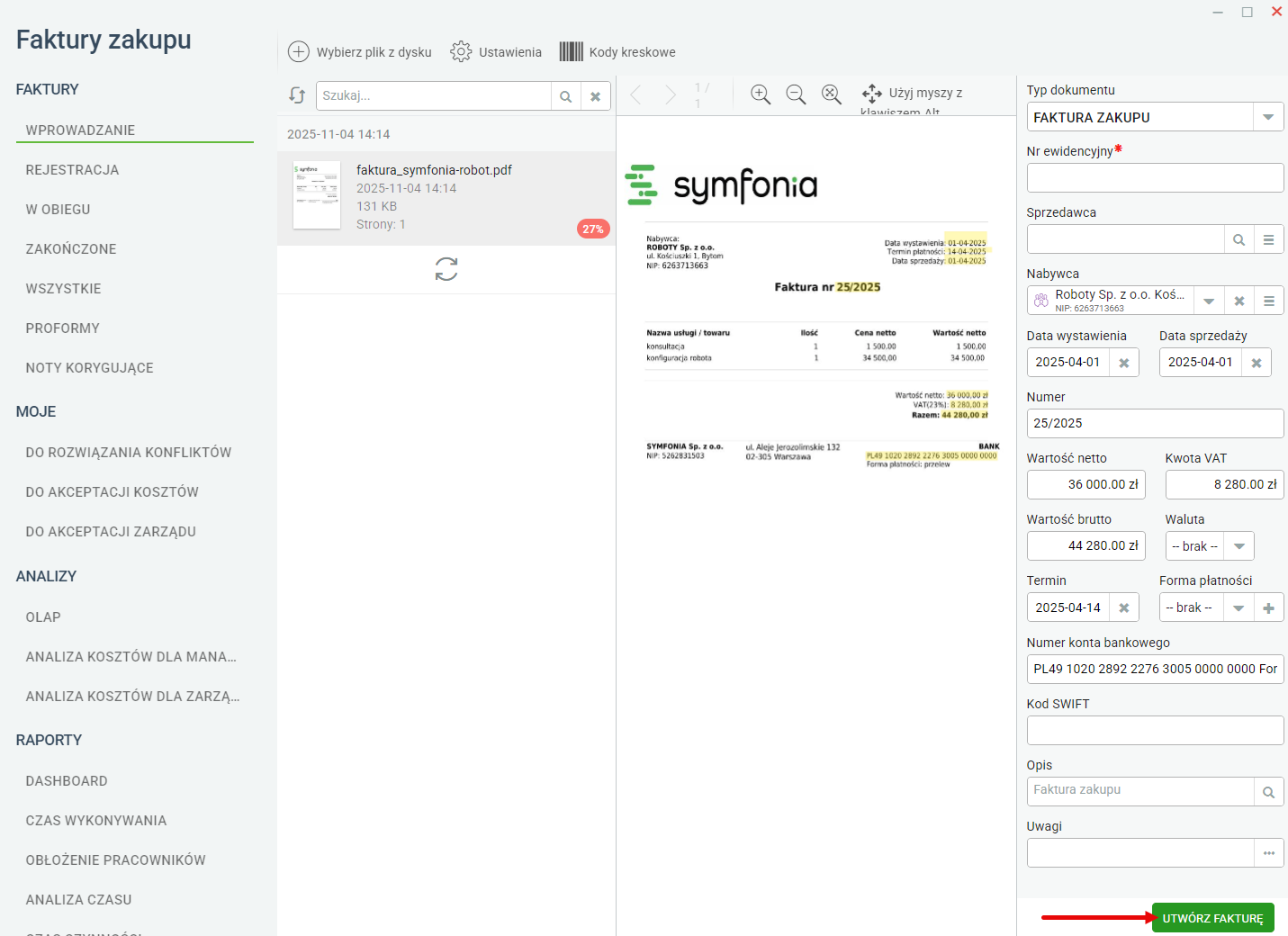The image size is (1288, 936).
Task: Open OBŁOŻENIE PRACOWNIKÓW report
Action: click(x=115, y=860)
